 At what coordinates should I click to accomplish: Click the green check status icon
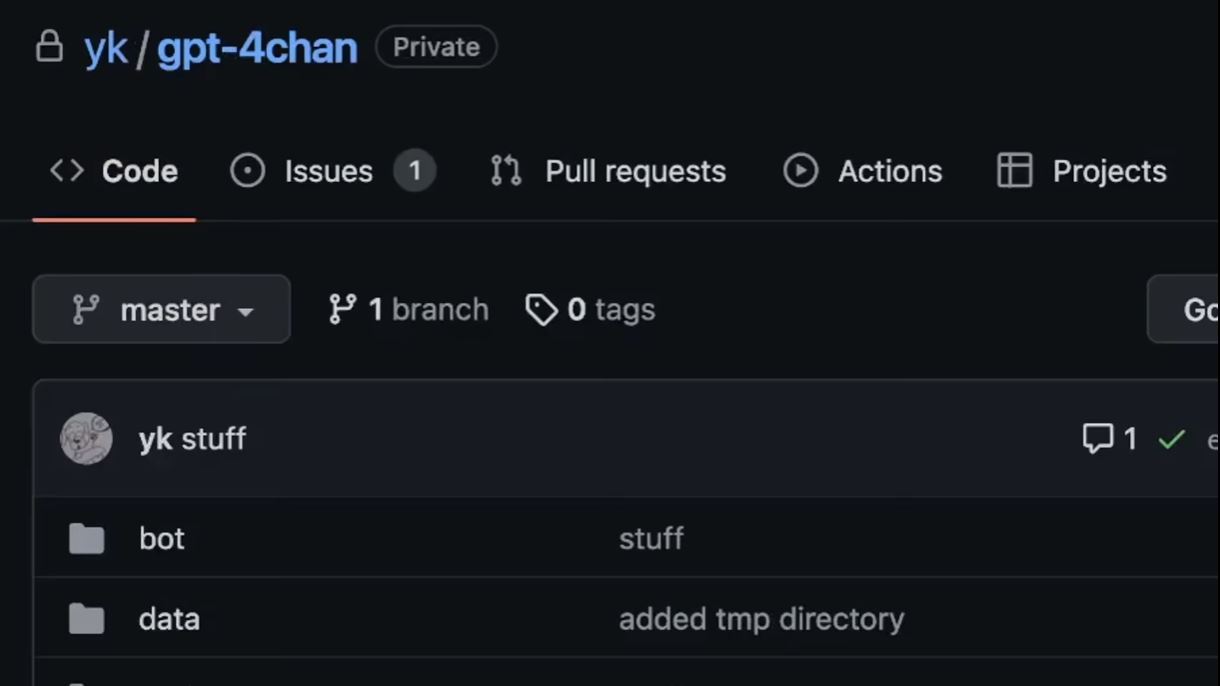1172,439
